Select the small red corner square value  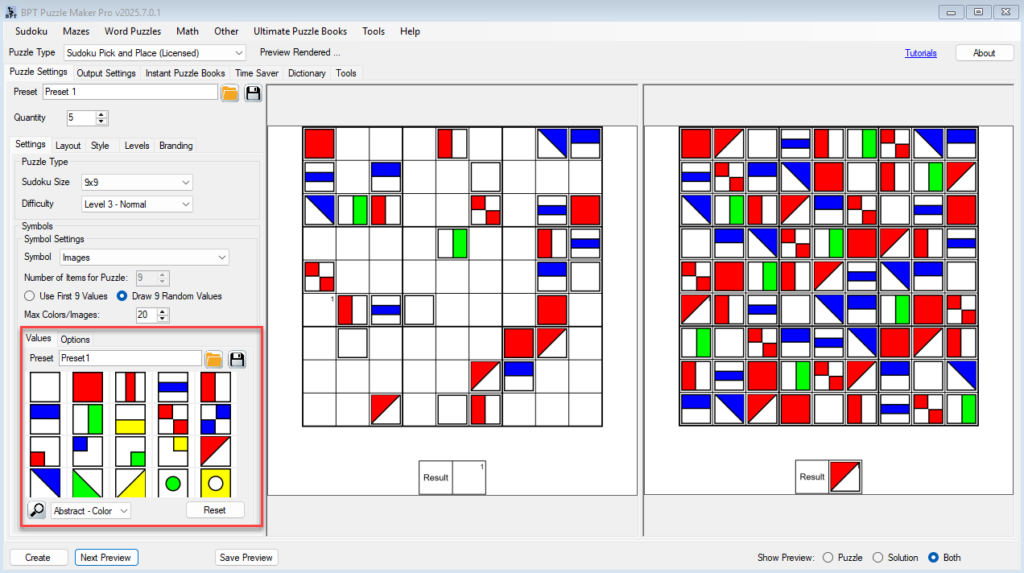(45, 451)
